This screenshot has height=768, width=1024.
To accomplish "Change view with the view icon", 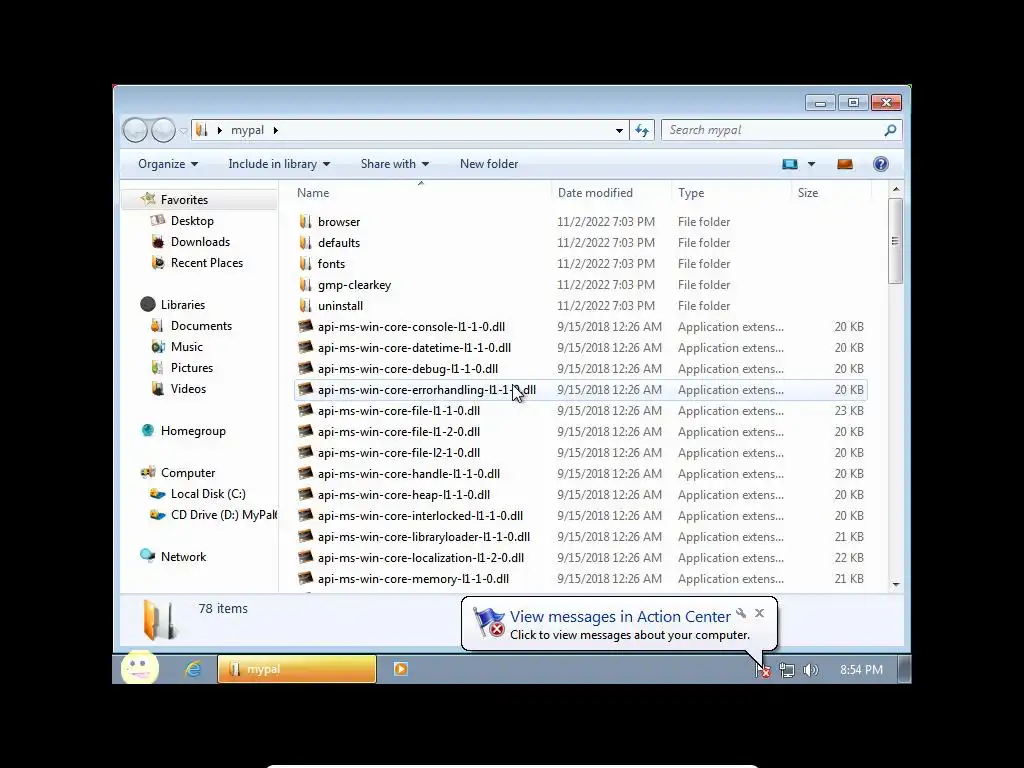I will tap(790, 164).
